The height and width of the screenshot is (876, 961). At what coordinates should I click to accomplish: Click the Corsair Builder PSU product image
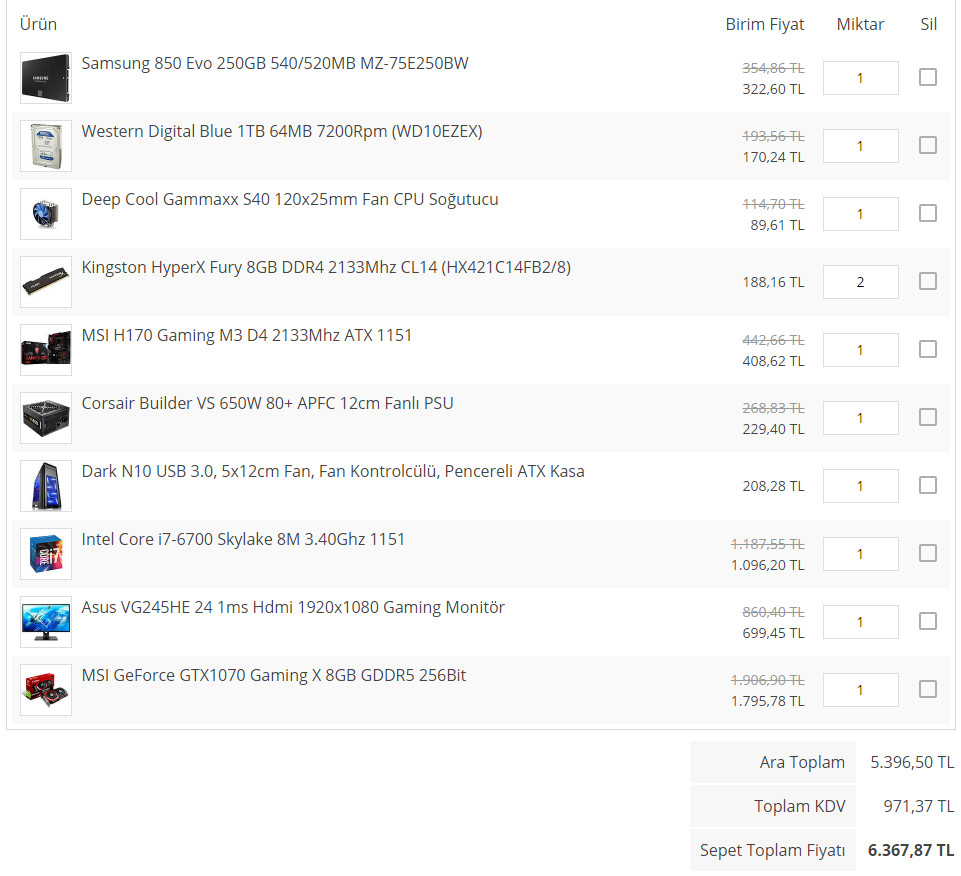tap(46, 418)
